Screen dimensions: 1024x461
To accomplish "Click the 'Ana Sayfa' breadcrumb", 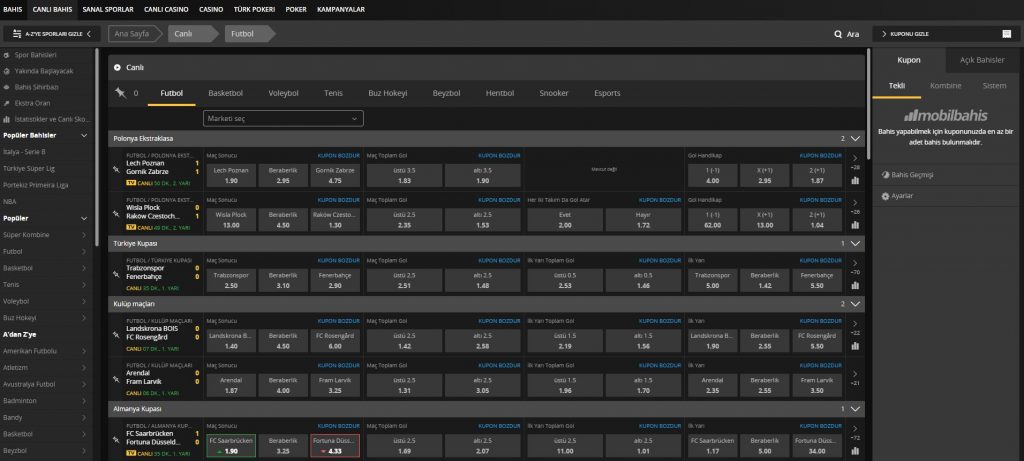I will 133,34.
